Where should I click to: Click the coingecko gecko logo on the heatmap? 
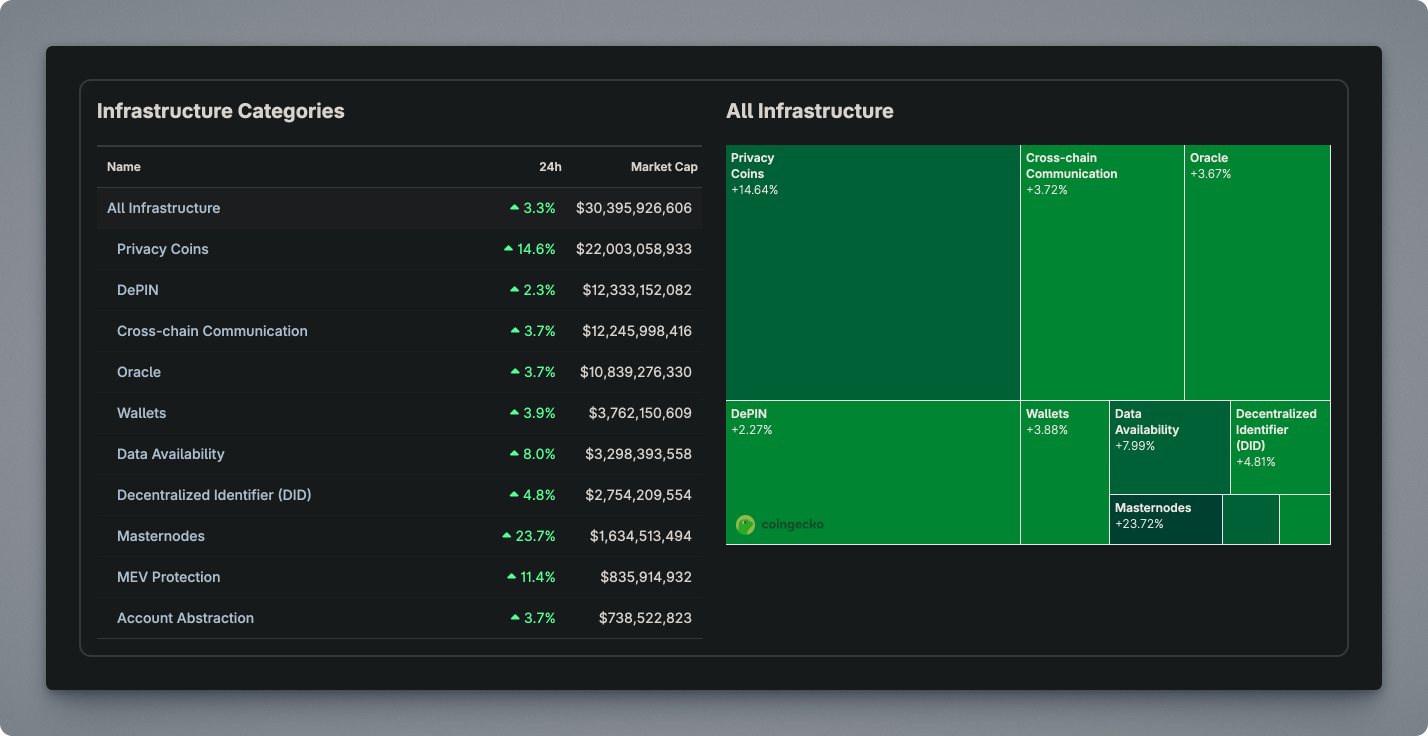point(745,523)
